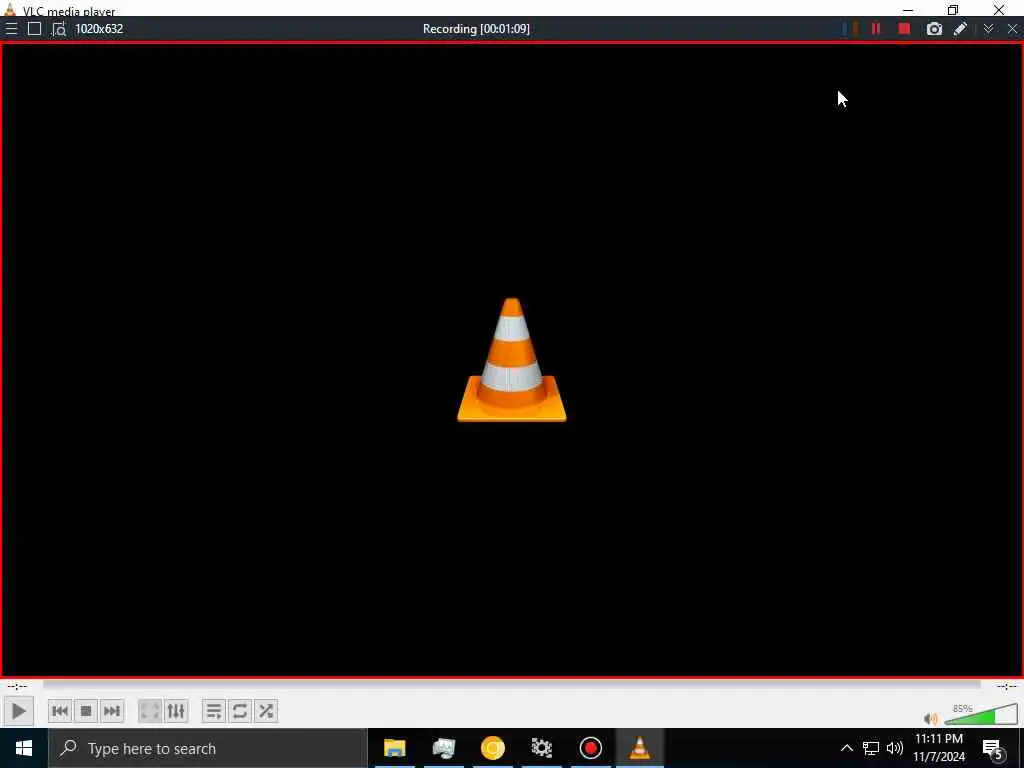This screenshot has width=1024, height=768.
Task: Open the yellow circle browser taskbar icon
Action: [492, 748]
